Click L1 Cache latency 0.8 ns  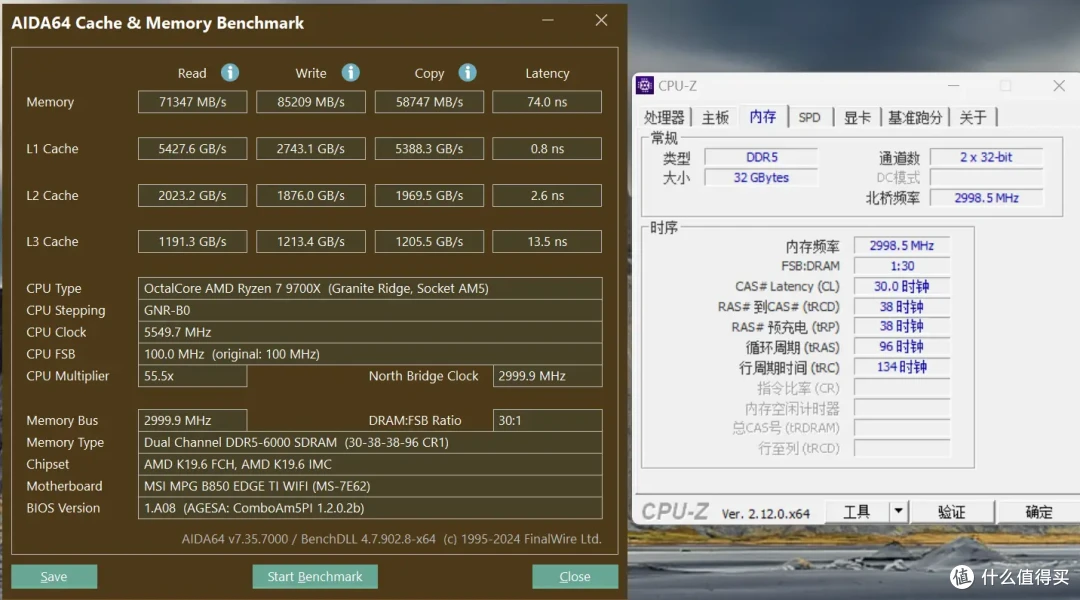547,149
